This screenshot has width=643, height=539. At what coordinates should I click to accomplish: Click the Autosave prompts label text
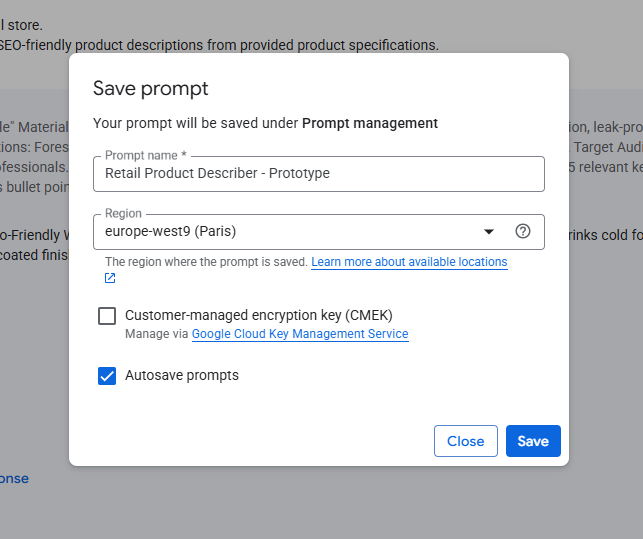click(182, 376)
